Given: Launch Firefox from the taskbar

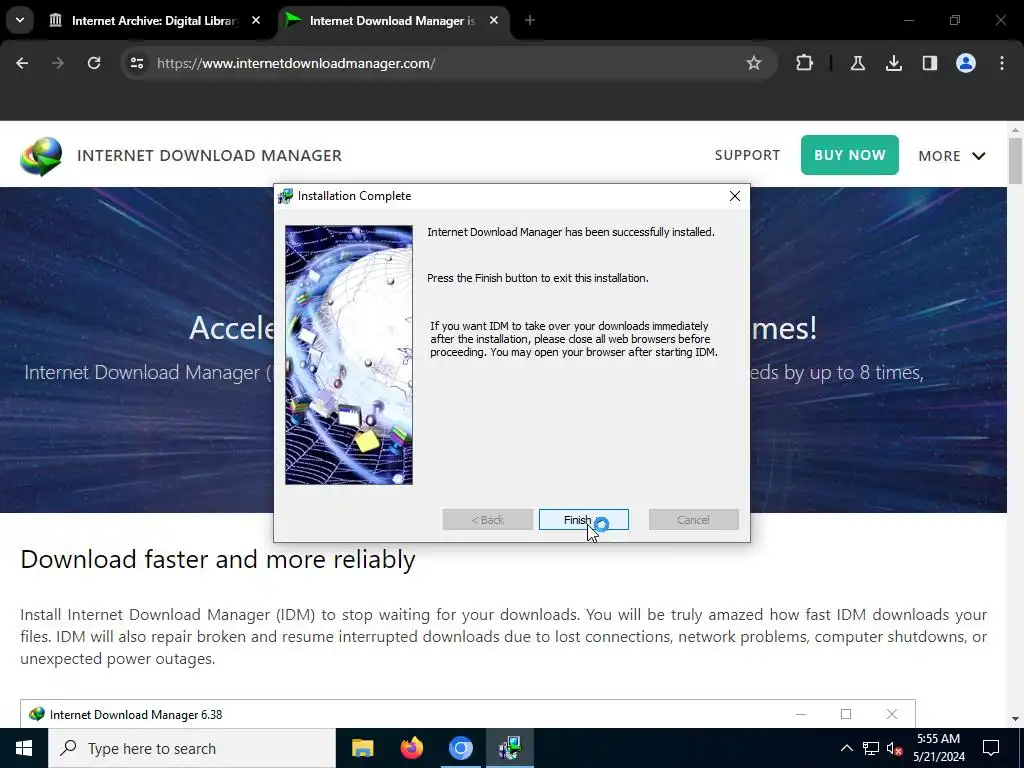Looking at the screenshot, I should (411, 748).
